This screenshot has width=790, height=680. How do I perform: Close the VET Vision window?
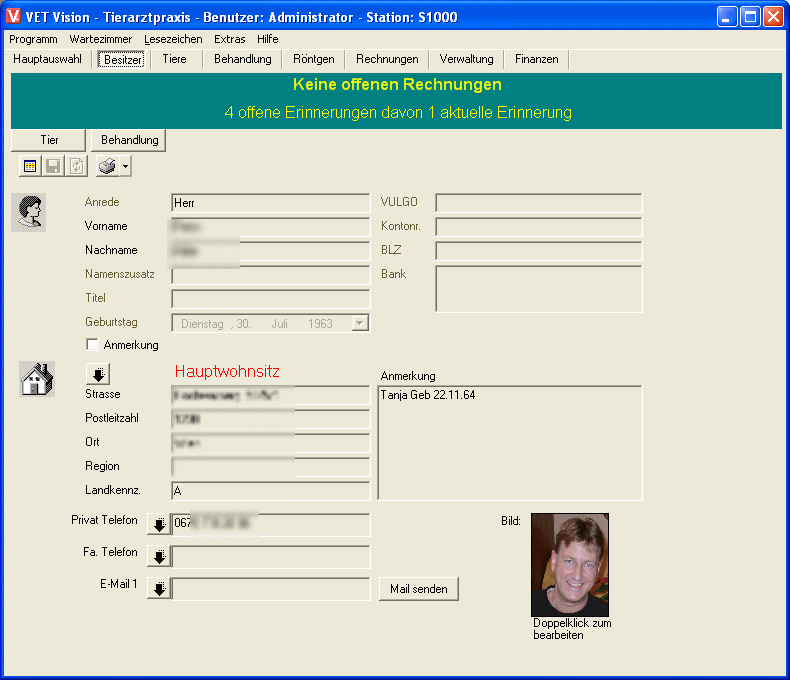tap(773, 17)
